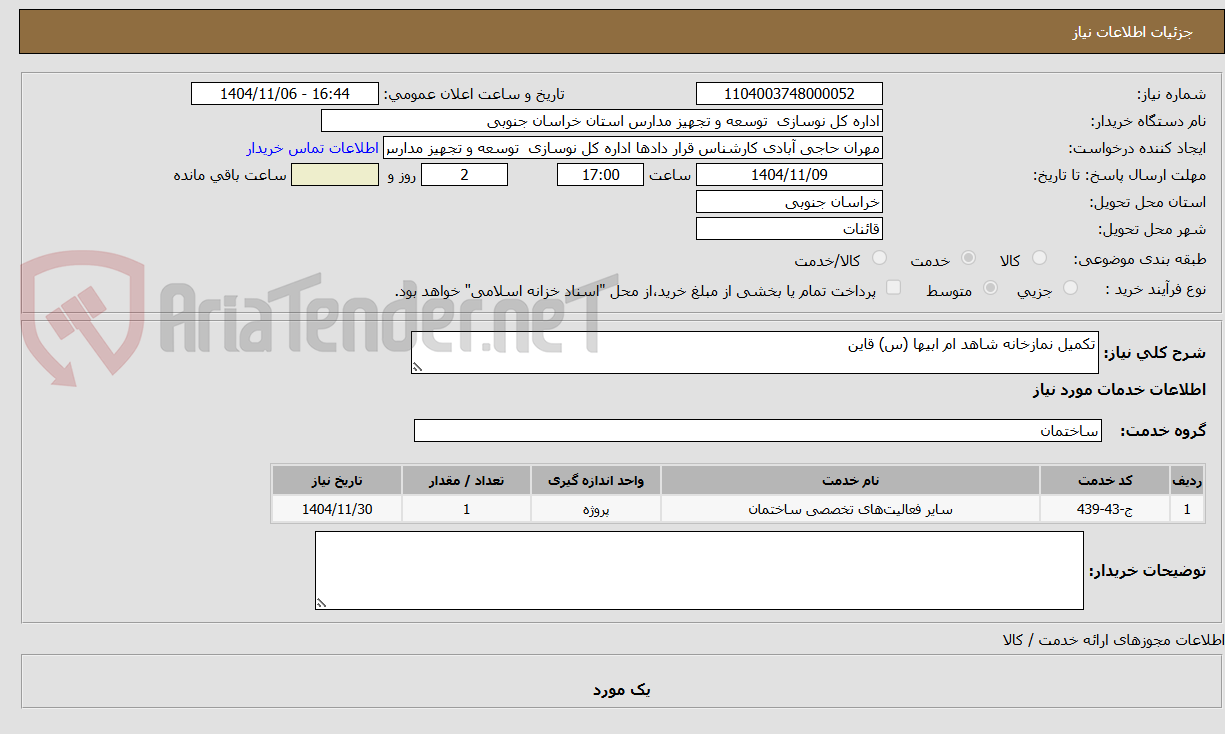1225x734 pixels.
Task: Click the deadline time field 17:00
Action: click(x=600, y=175)
